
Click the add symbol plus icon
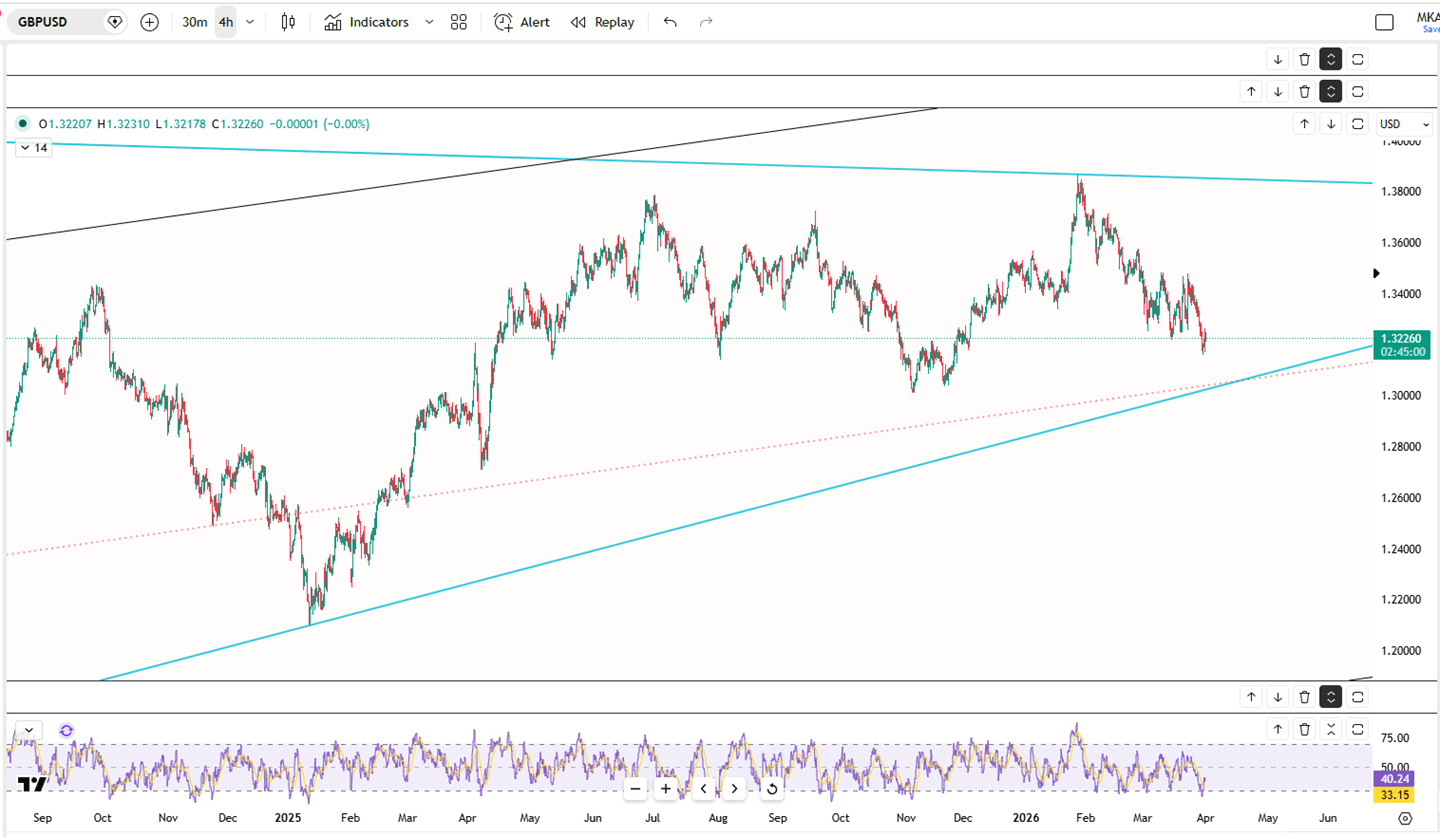[x=150, y=22]
